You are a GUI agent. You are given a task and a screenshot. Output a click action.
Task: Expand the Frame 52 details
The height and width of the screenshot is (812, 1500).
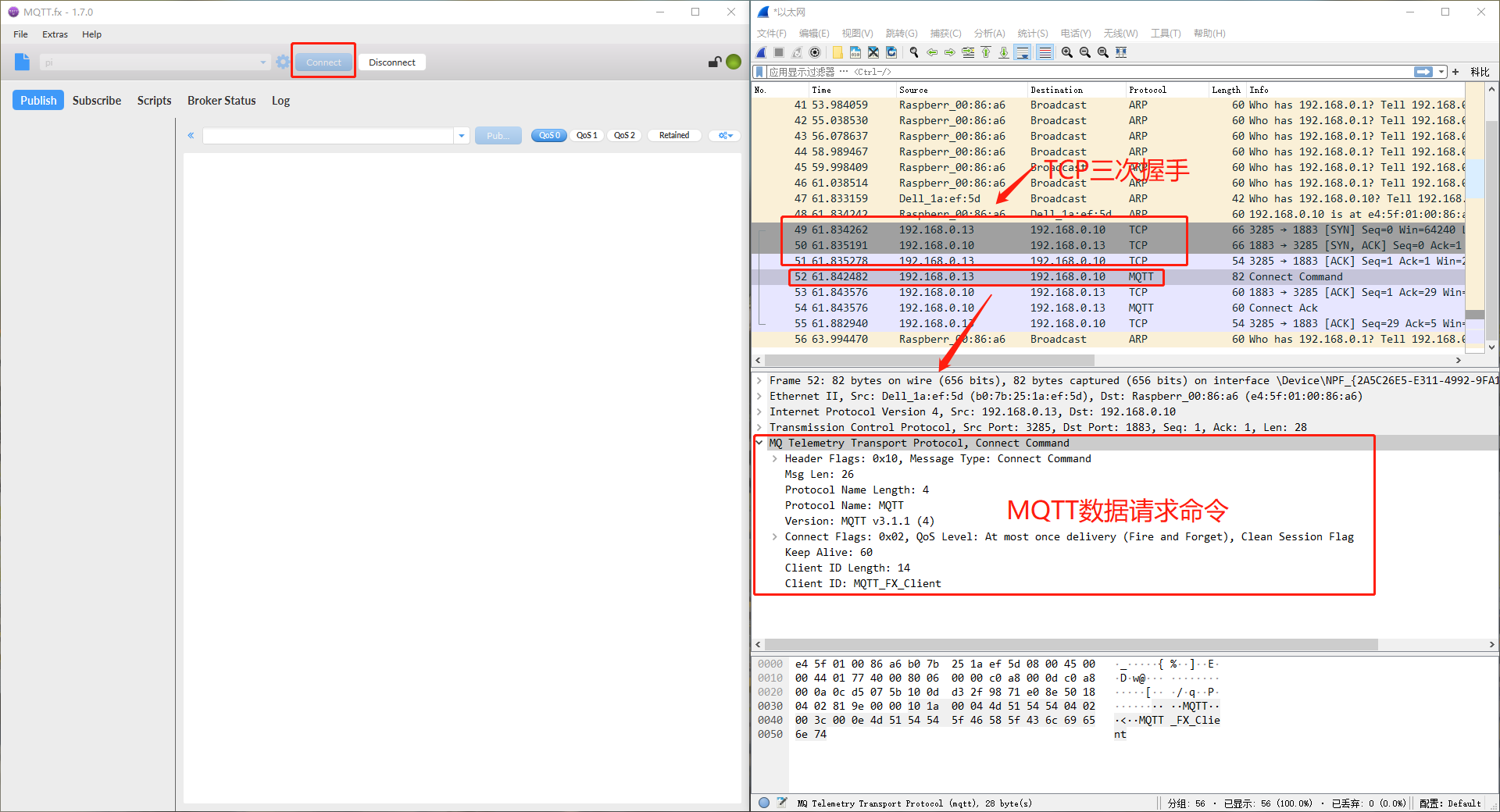[x=759, y=380]
